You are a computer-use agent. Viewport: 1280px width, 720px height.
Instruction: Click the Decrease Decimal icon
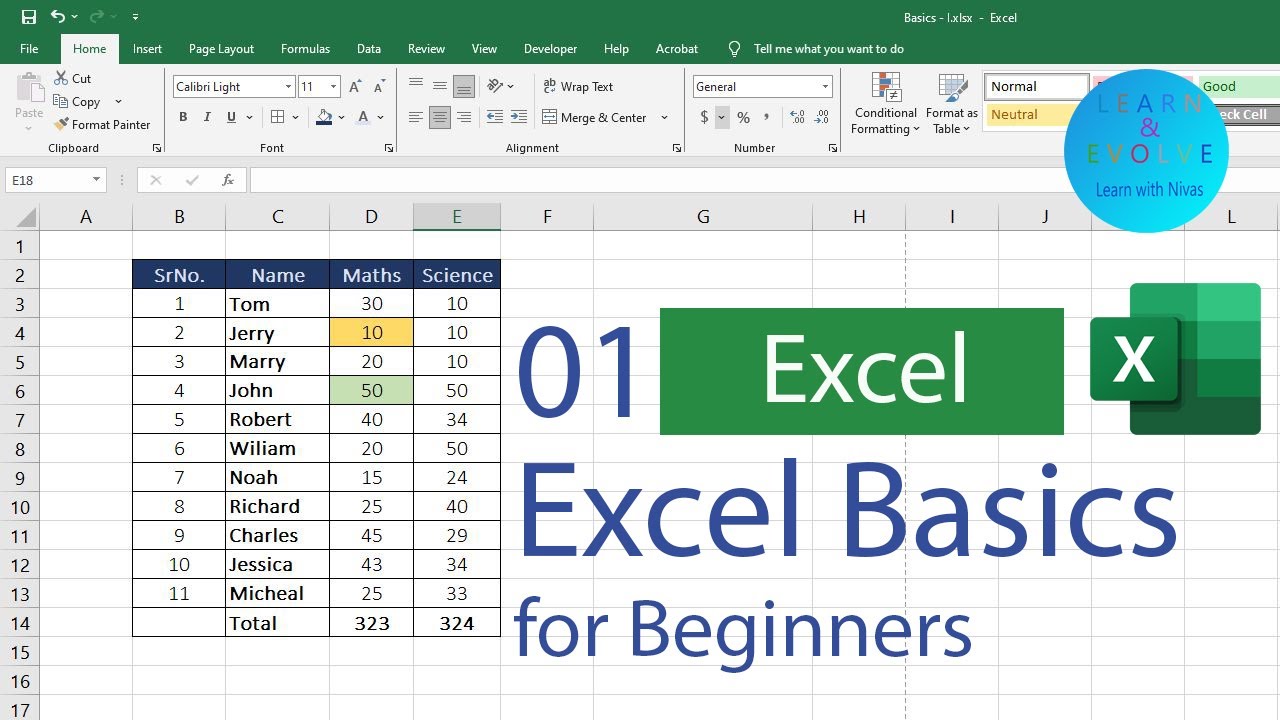[x=822, y=117]
